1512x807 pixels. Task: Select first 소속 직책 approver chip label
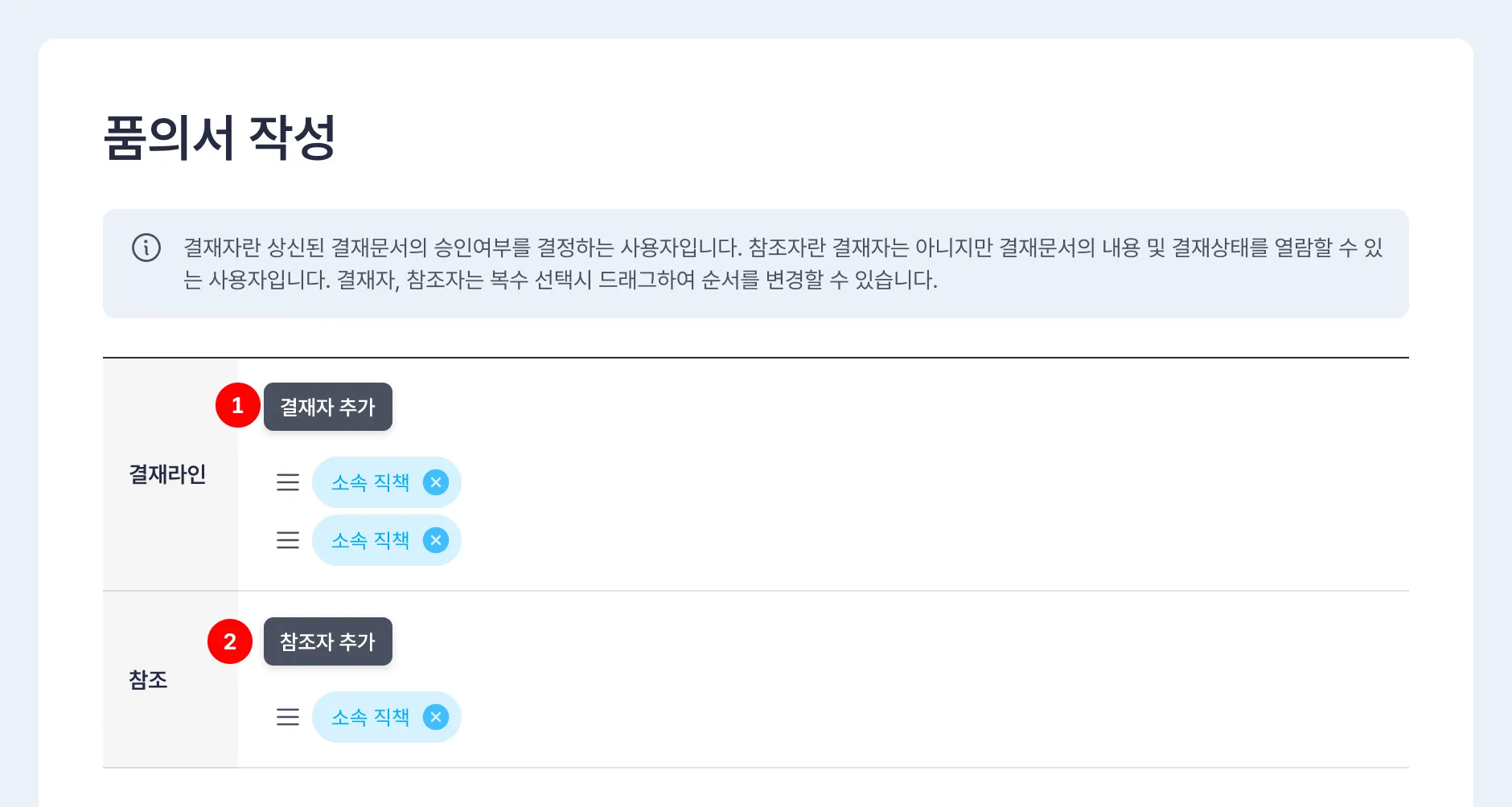[x=370, y=482]
